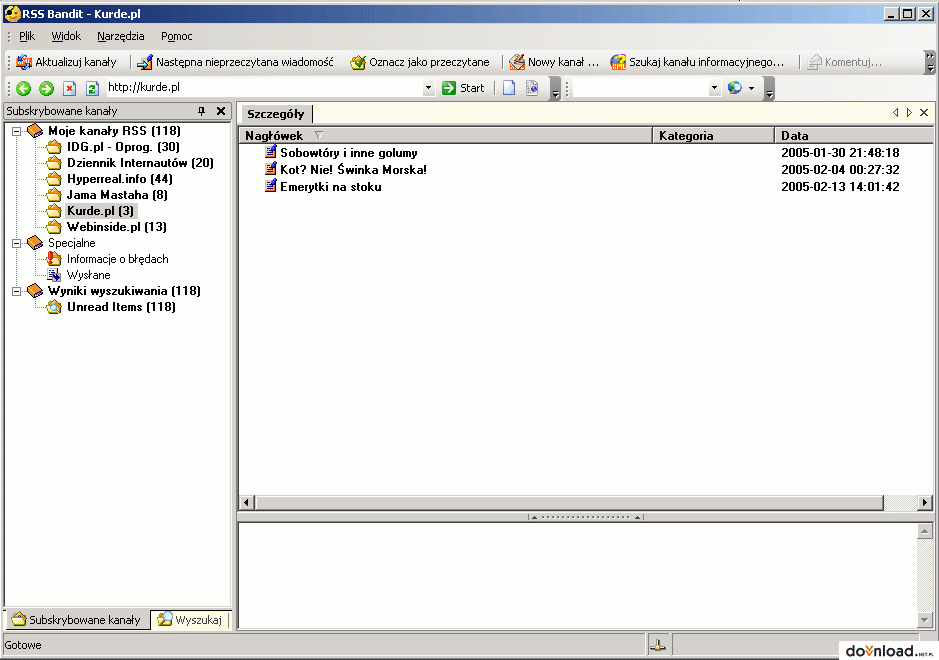
Task: Click the Sobowtóry i inne golumy item icon
Action: 271,152
